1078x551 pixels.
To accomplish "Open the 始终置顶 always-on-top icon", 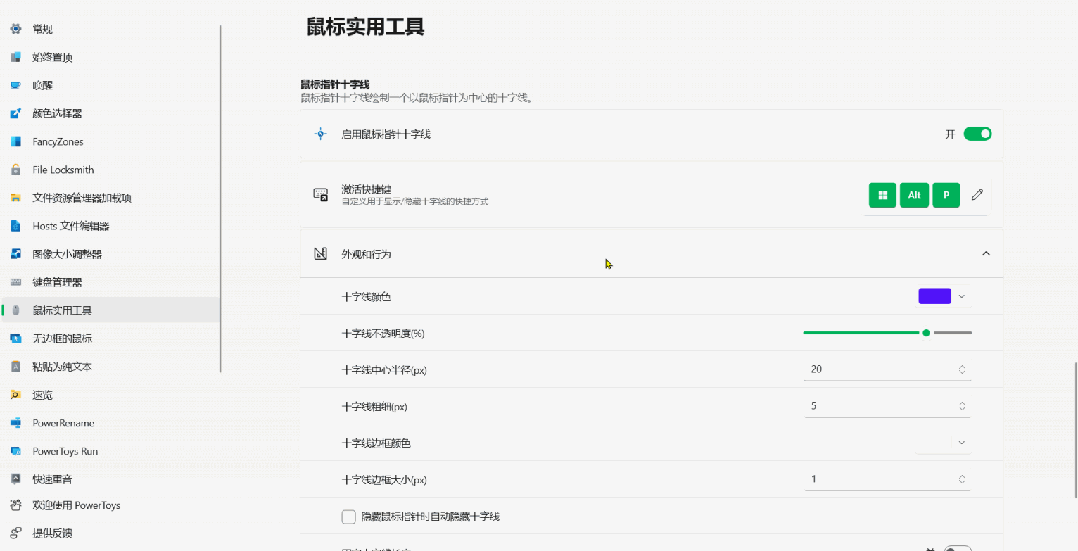I will [16, 57].
